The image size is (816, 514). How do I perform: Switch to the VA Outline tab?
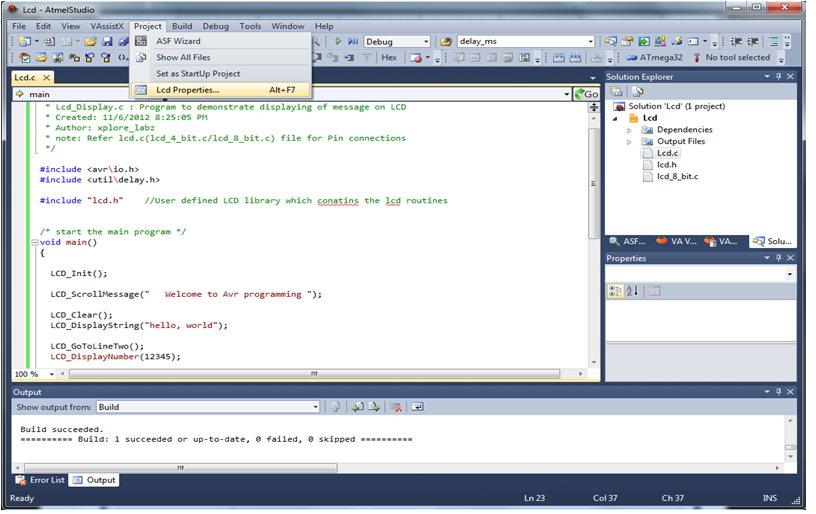tap(721, 241)
